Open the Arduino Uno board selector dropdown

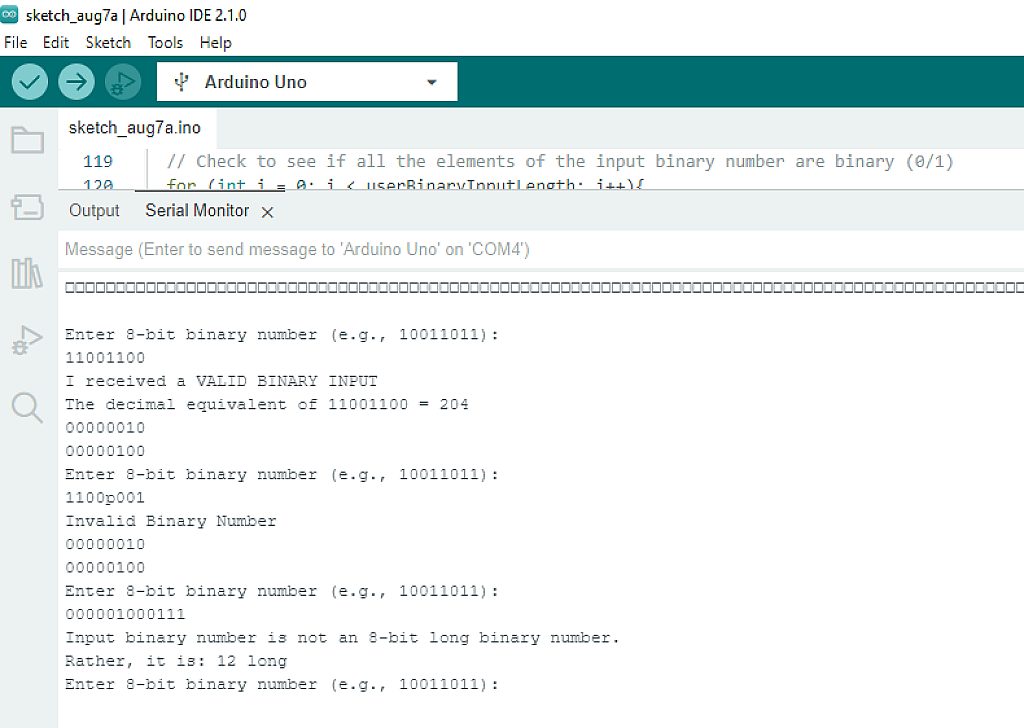[305, 81]
